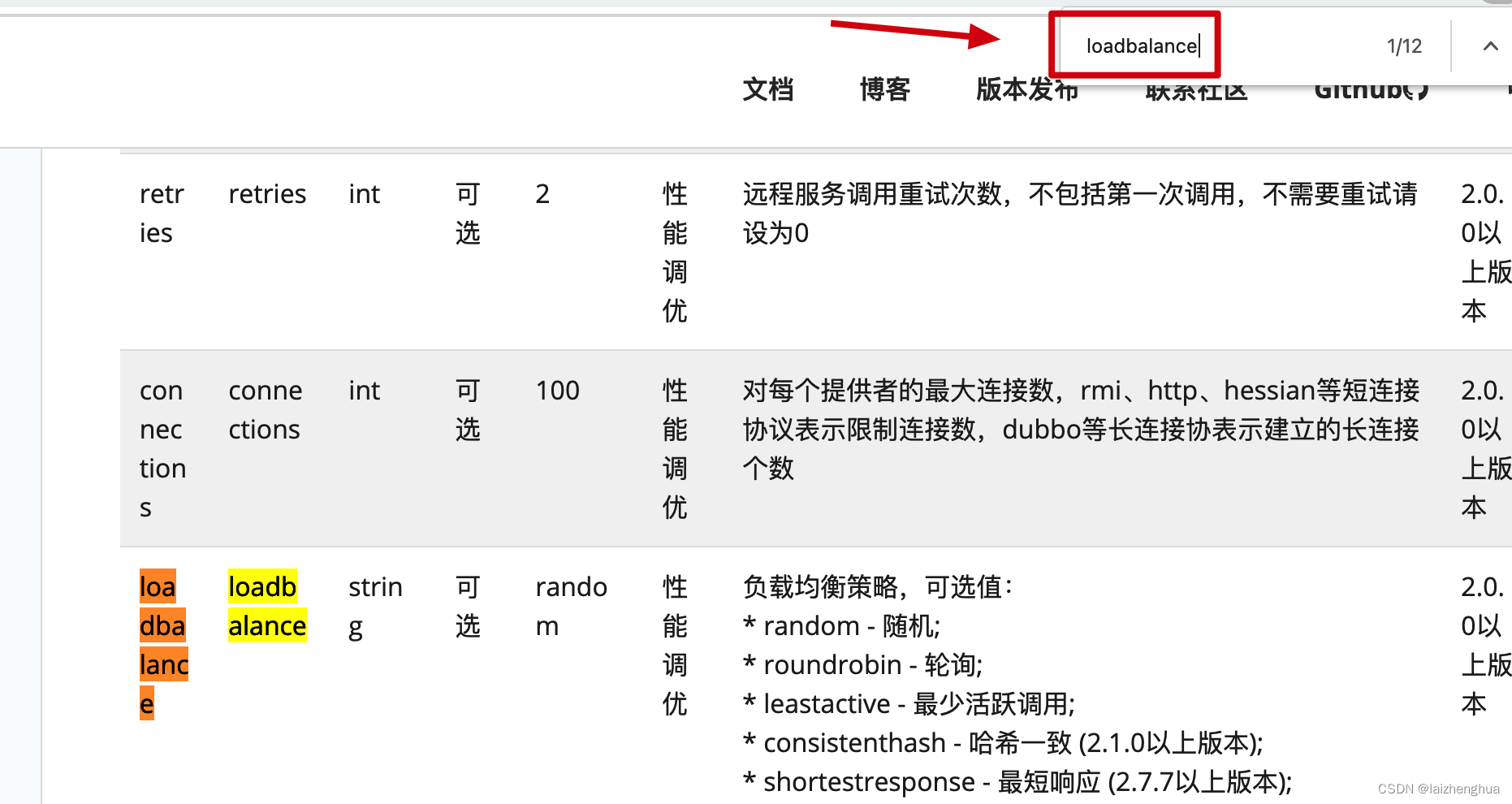This screenshot has height=804, width=1512.
Task: Open the 文档 nav menu
Action: (x=768, y=89)
